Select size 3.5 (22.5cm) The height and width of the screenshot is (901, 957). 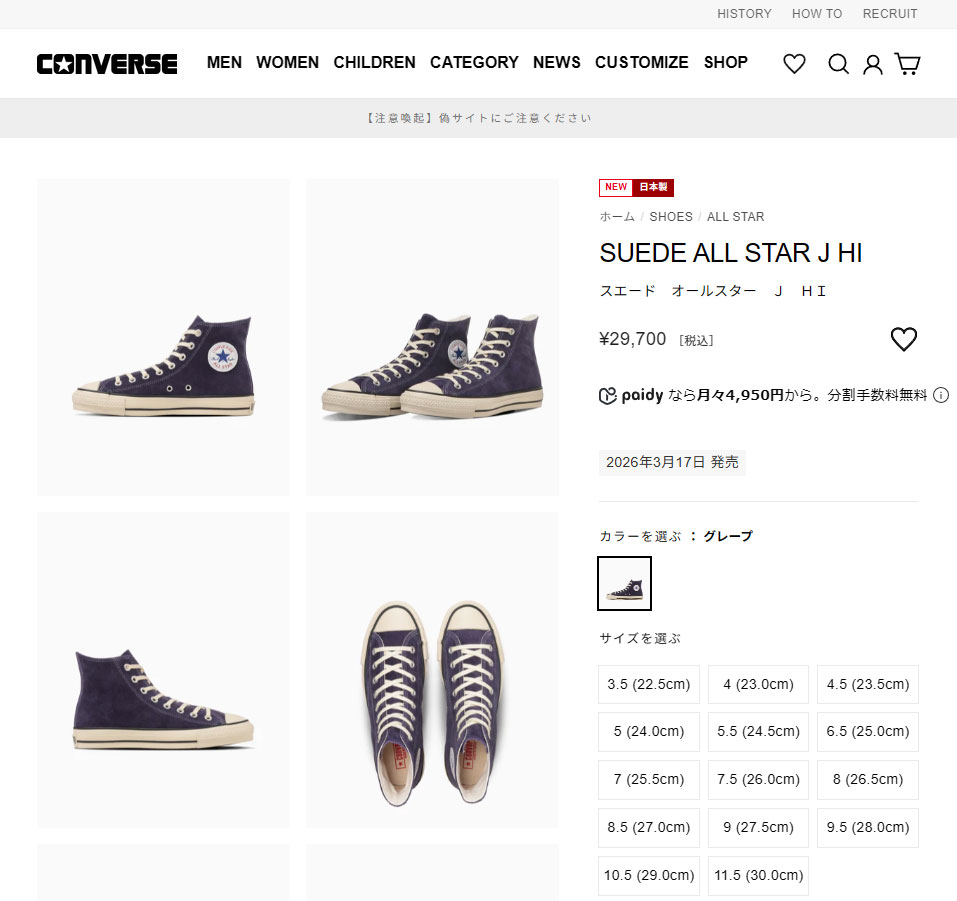tap(648, 684)
